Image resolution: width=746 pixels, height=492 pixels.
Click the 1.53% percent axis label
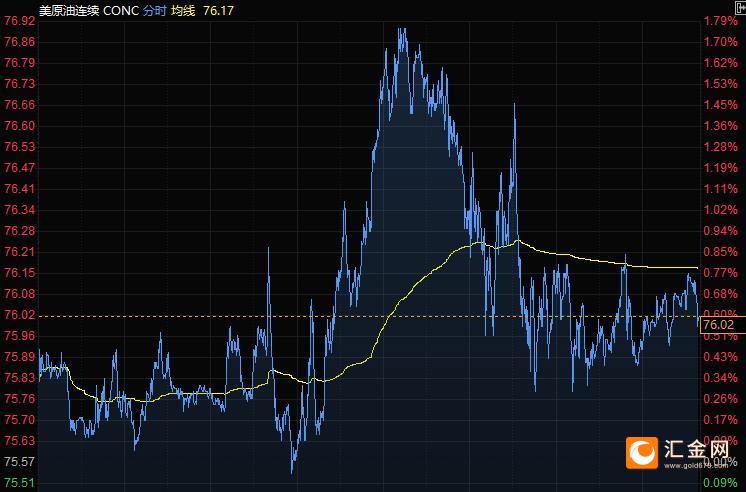[721, 84]
